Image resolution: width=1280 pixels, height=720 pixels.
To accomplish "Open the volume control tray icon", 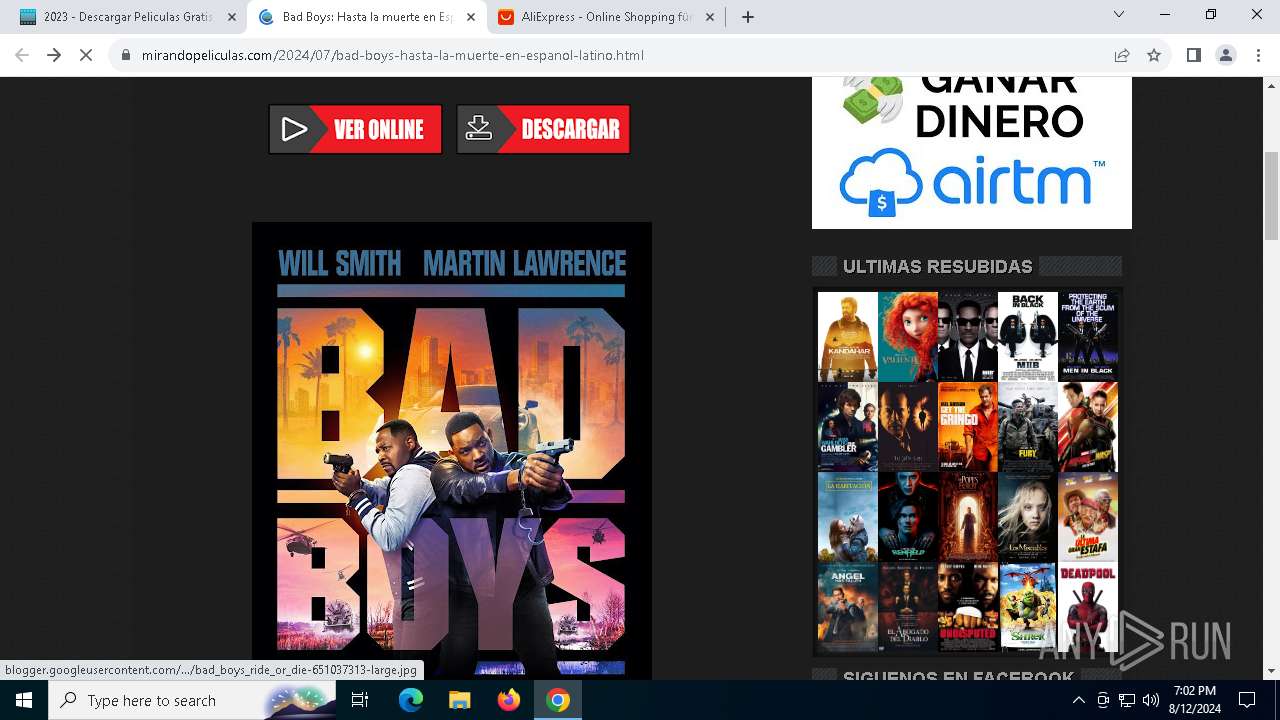I will click(1151, 700).
